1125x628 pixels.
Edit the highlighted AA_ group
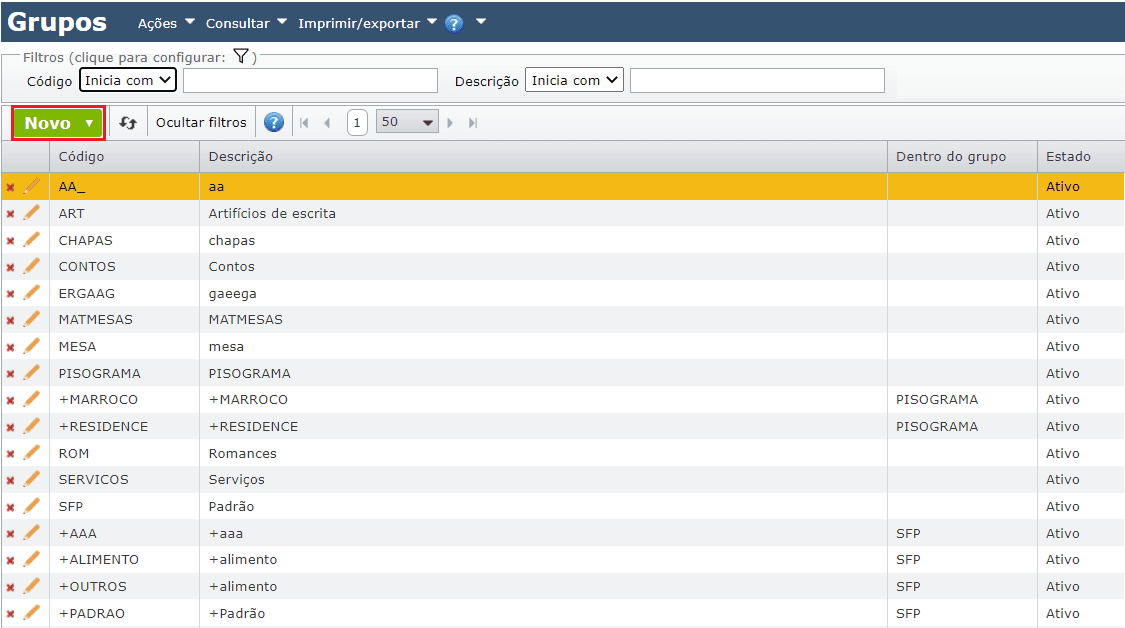point(31,186)
